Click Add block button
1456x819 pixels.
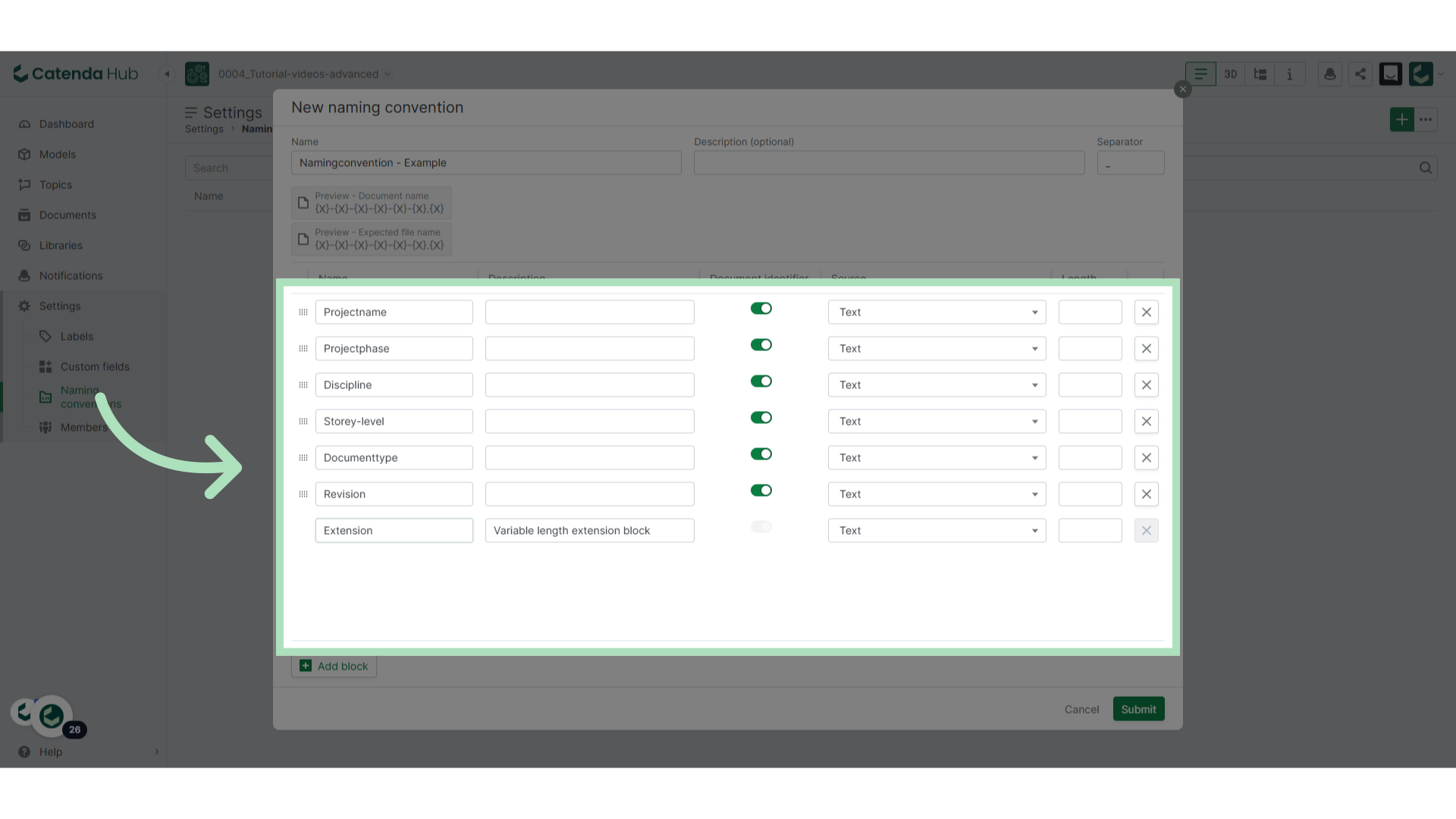coord(334,666)
